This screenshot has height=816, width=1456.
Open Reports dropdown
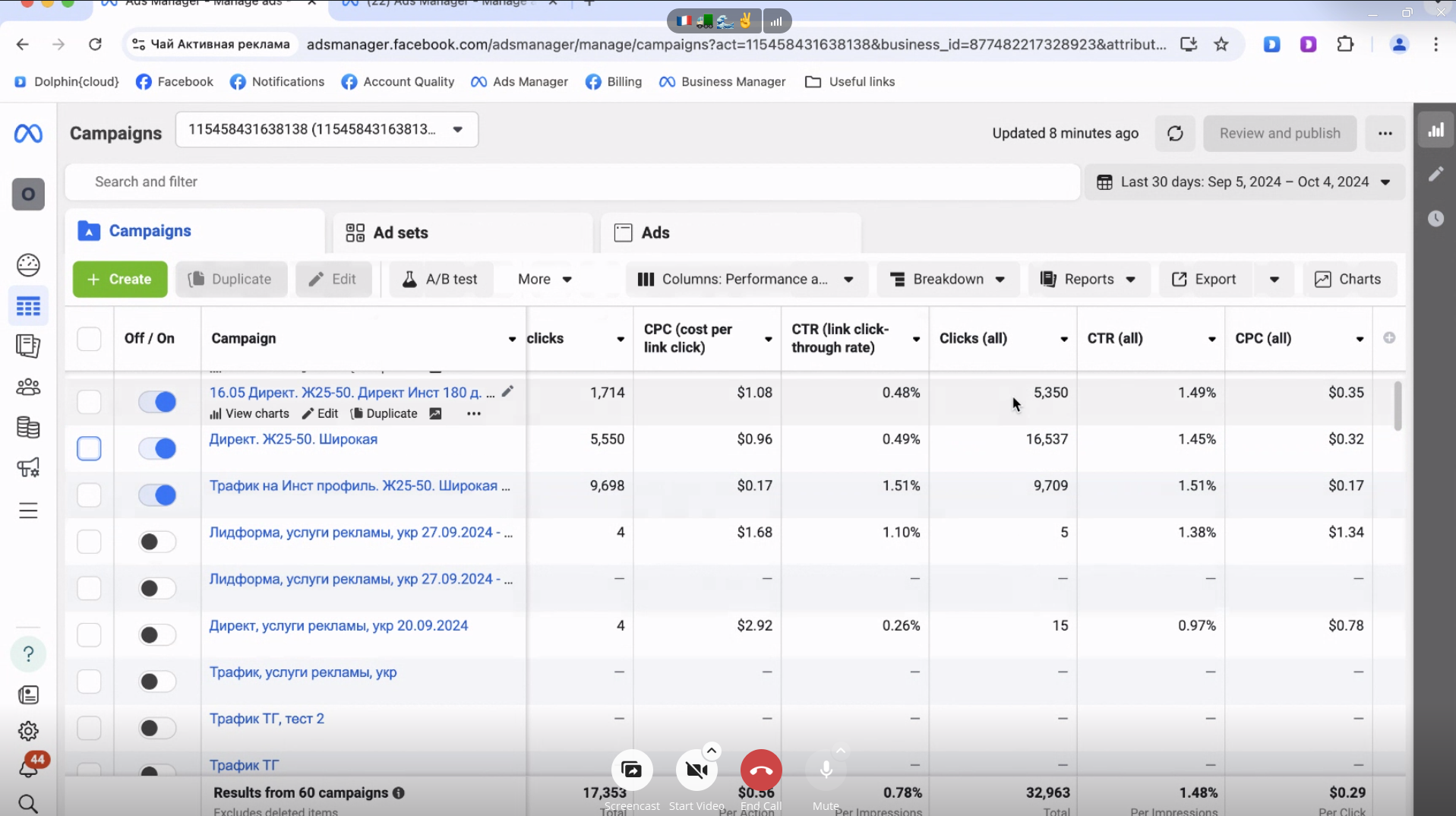(1088, 280)
